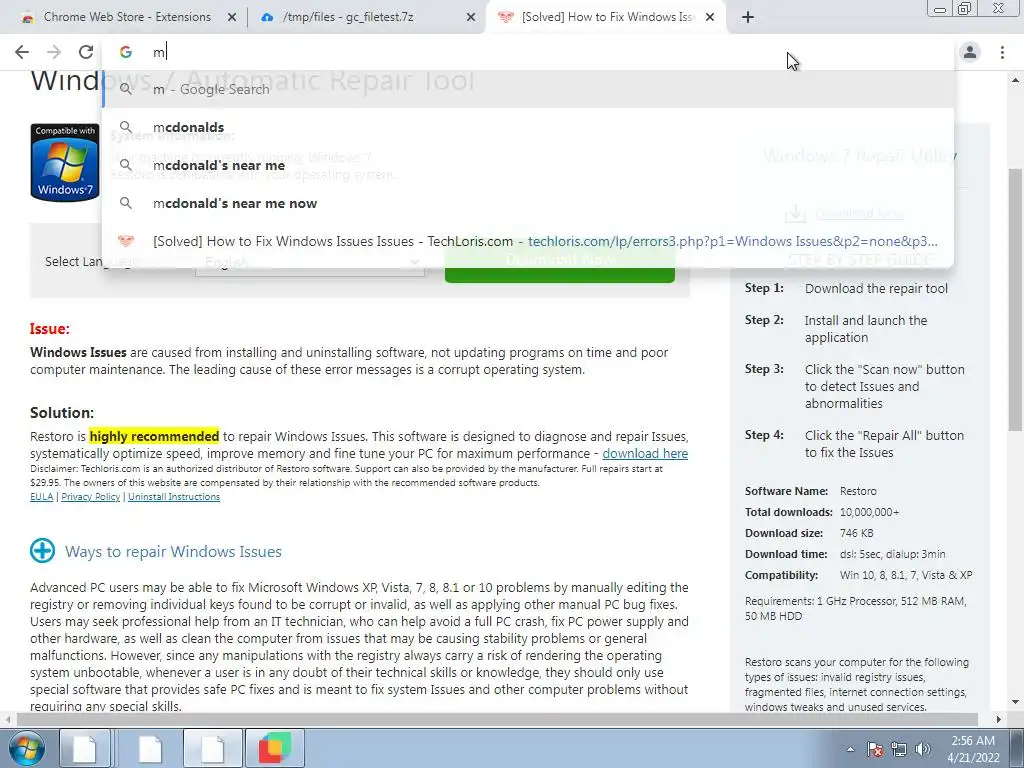Open the Uninstall Instructions link
Viewport: 1024px width, 768px height.
click(x=174, y=497)
